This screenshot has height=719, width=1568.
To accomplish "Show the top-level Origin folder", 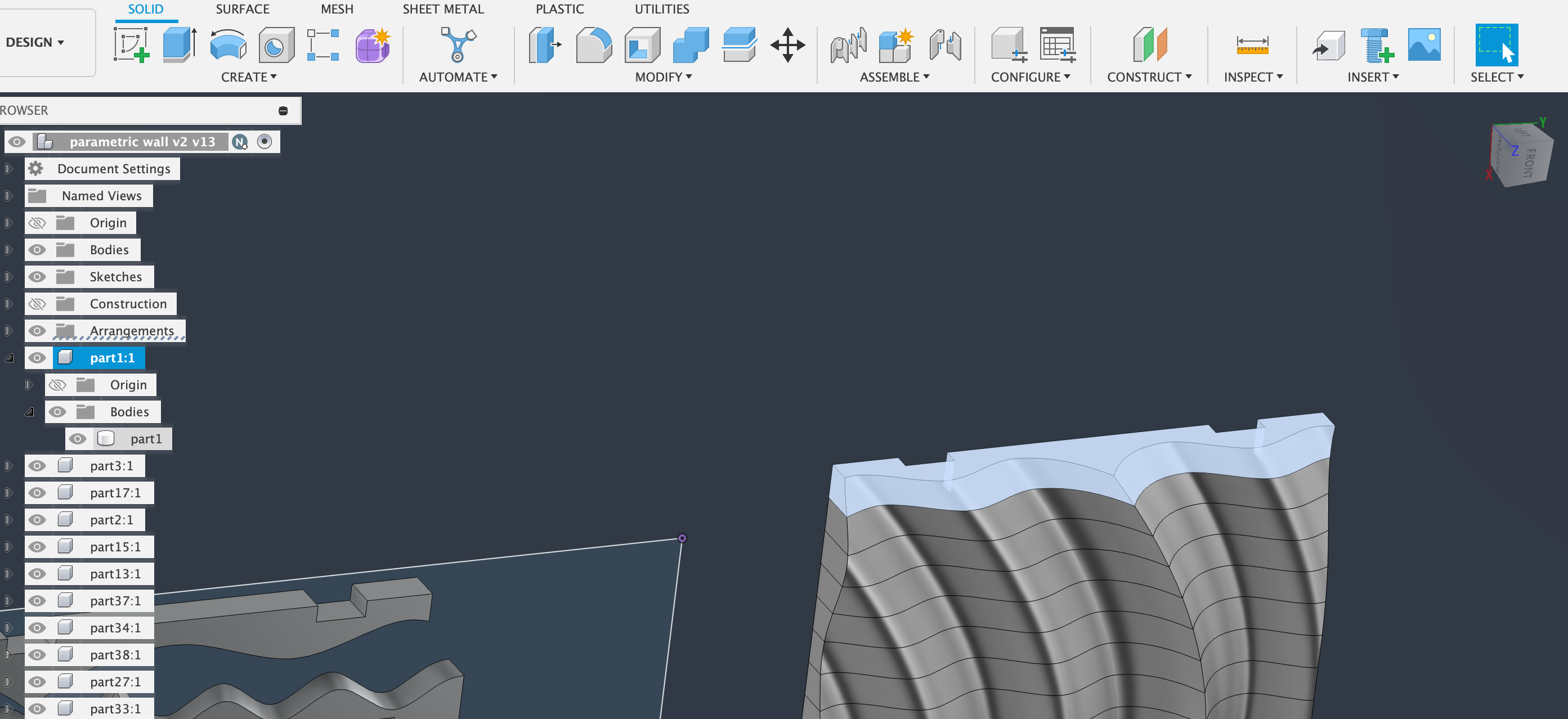I will (x=37, y=223).
